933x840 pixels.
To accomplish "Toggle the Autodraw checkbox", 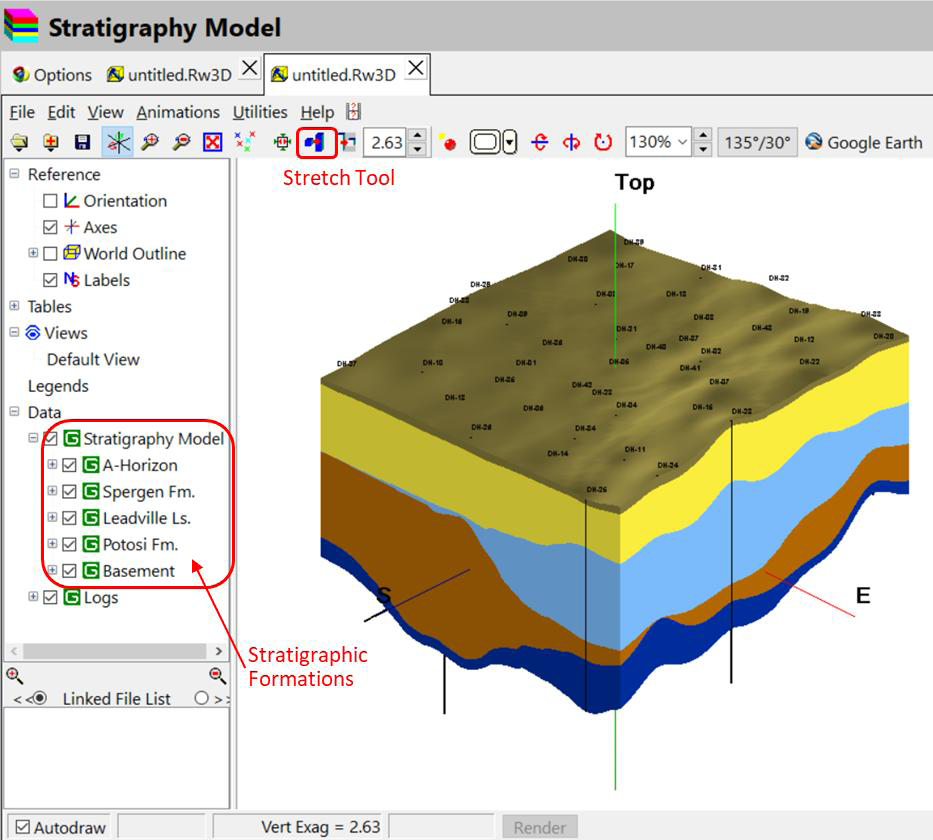I will pyautogui.click(x=23, y=827).
